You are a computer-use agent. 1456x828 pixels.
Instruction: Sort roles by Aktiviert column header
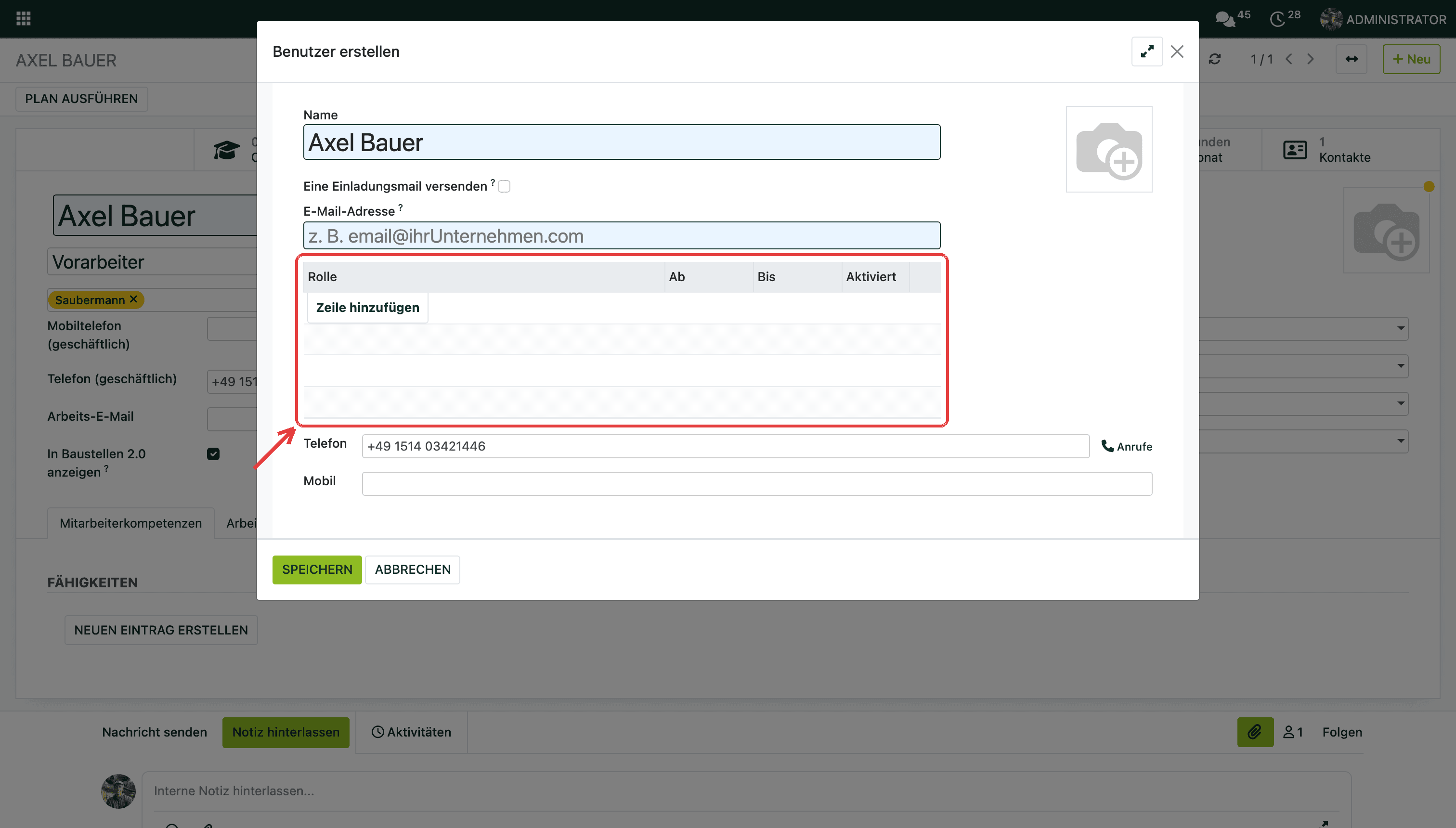875,277
